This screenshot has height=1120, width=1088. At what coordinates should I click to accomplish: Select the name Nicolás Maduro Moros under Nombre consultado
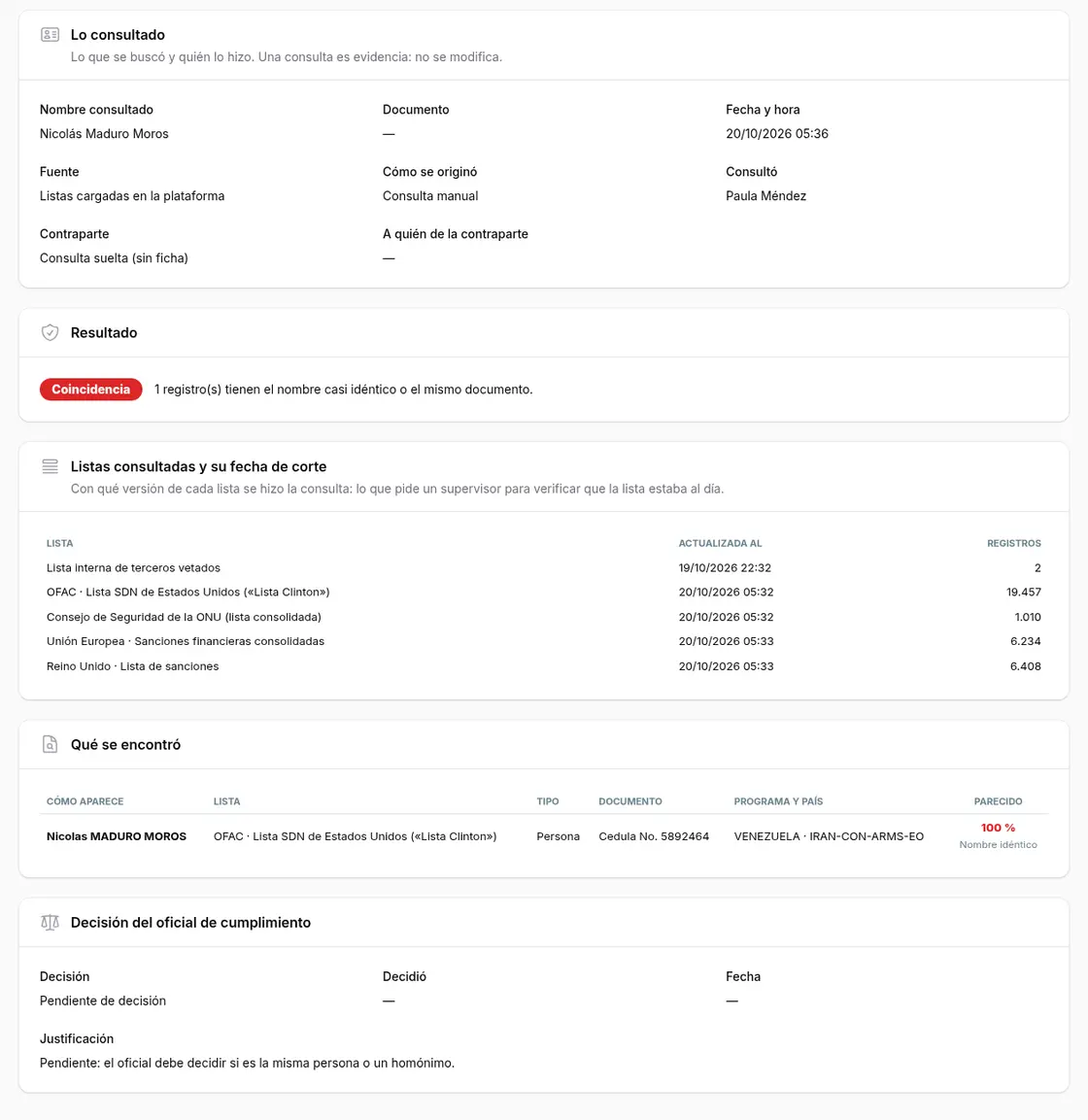(x=104, y=134)
